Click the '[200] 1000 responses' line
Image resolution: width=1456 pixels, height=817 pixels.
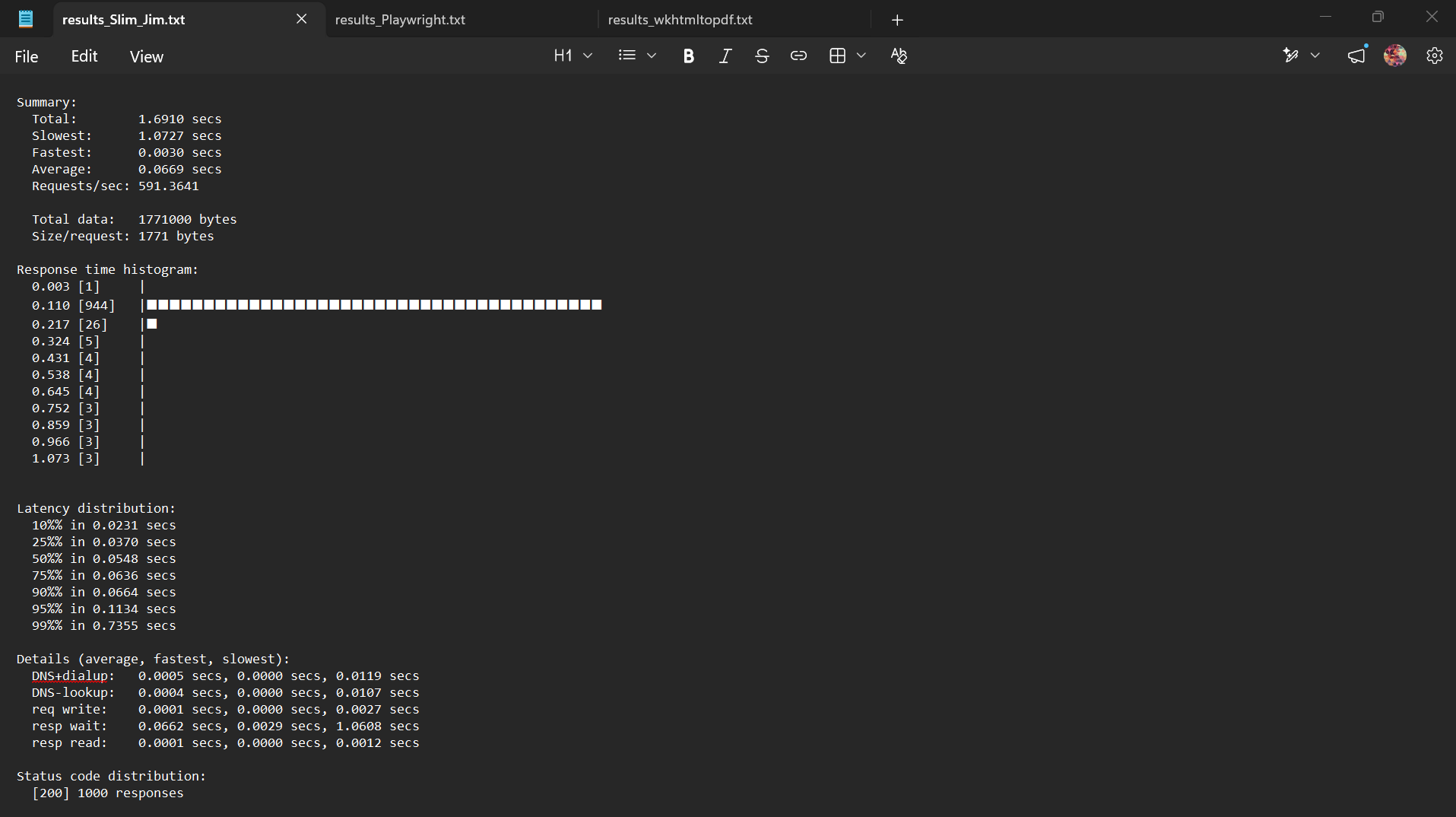107,793
